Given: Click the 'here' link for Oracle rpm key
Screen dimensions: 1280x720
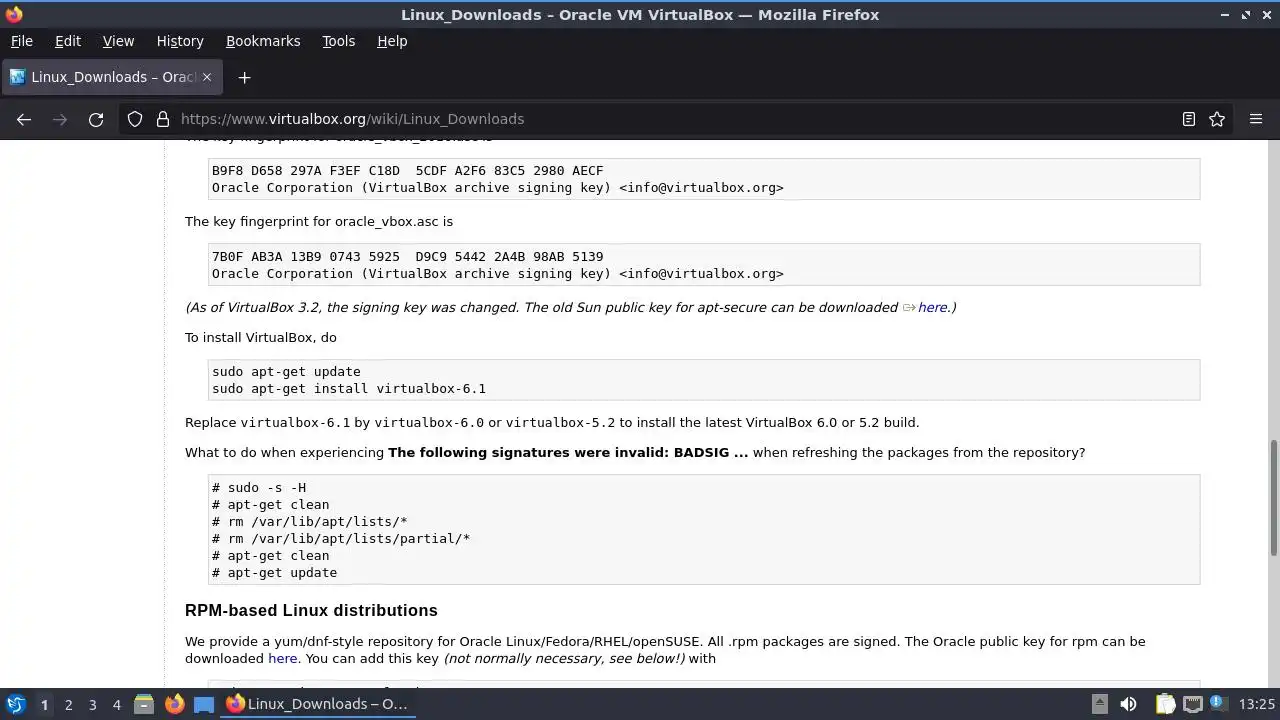Looking at the screenshot, I should point(282,658).
